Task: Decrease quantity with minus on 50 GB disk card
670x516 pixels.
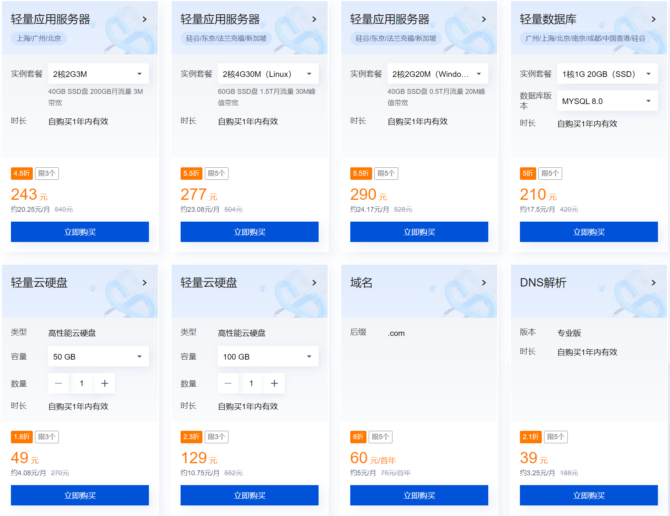Action: click(59, 383)
